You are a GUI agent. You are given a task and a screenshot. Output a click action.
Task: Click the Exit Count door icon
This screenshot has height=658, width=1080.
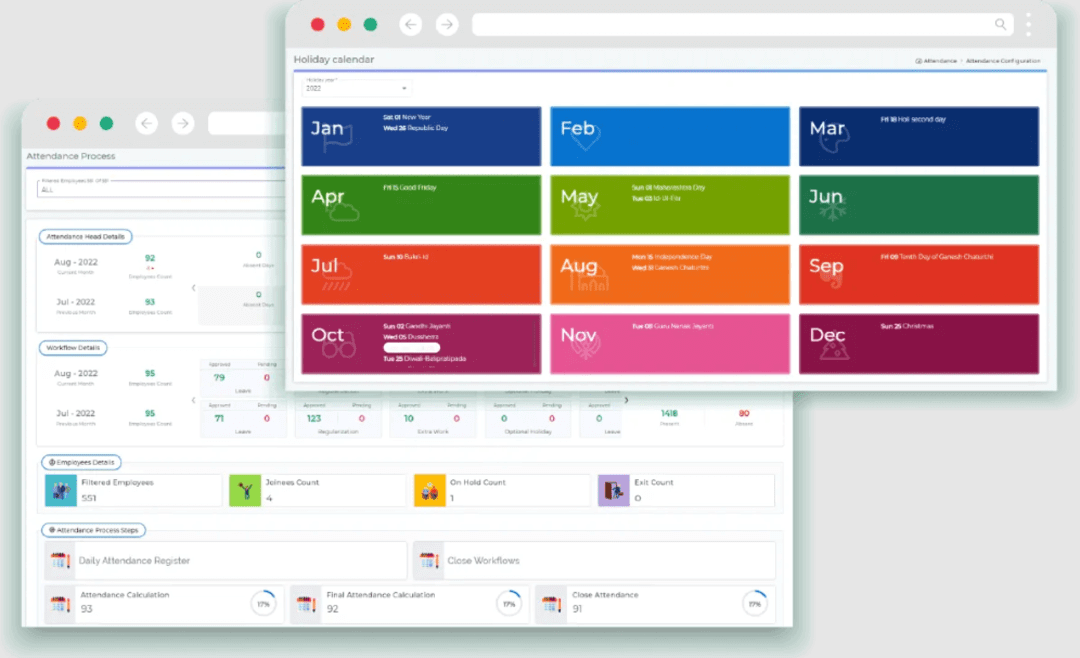click(613, 490)
